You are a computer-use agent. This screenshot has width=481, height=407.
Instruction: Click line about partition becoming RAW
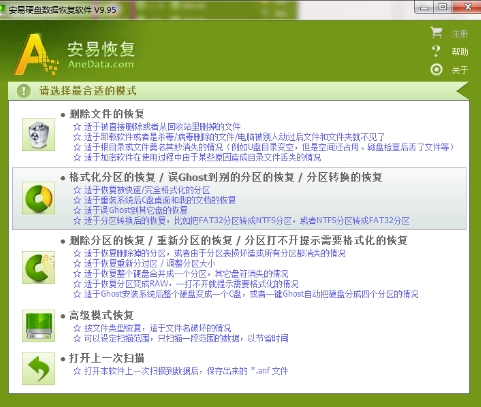click(x=186, y=284)
